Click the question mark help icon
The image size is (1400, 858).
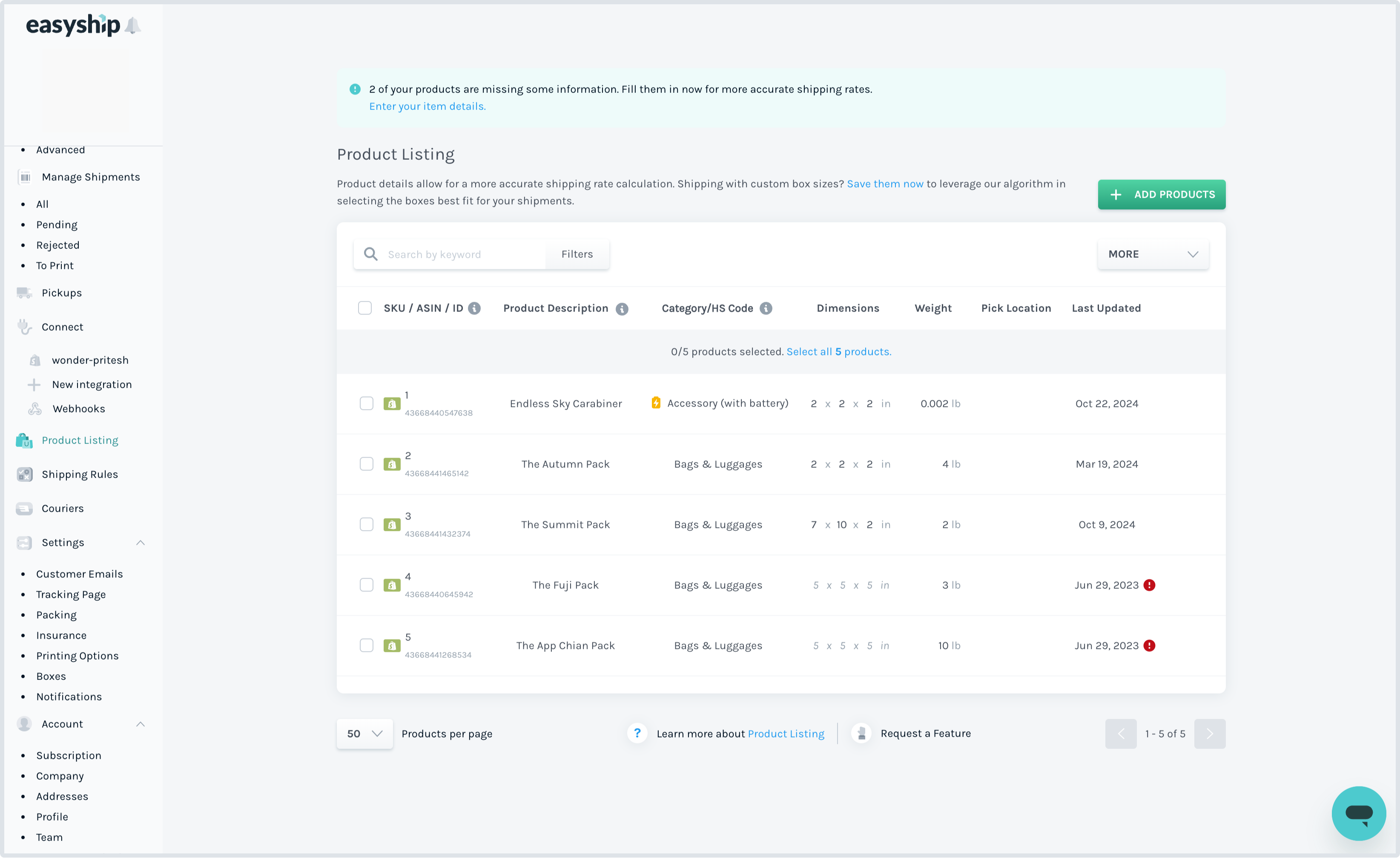pyautogui.click(x=637, y=734)
